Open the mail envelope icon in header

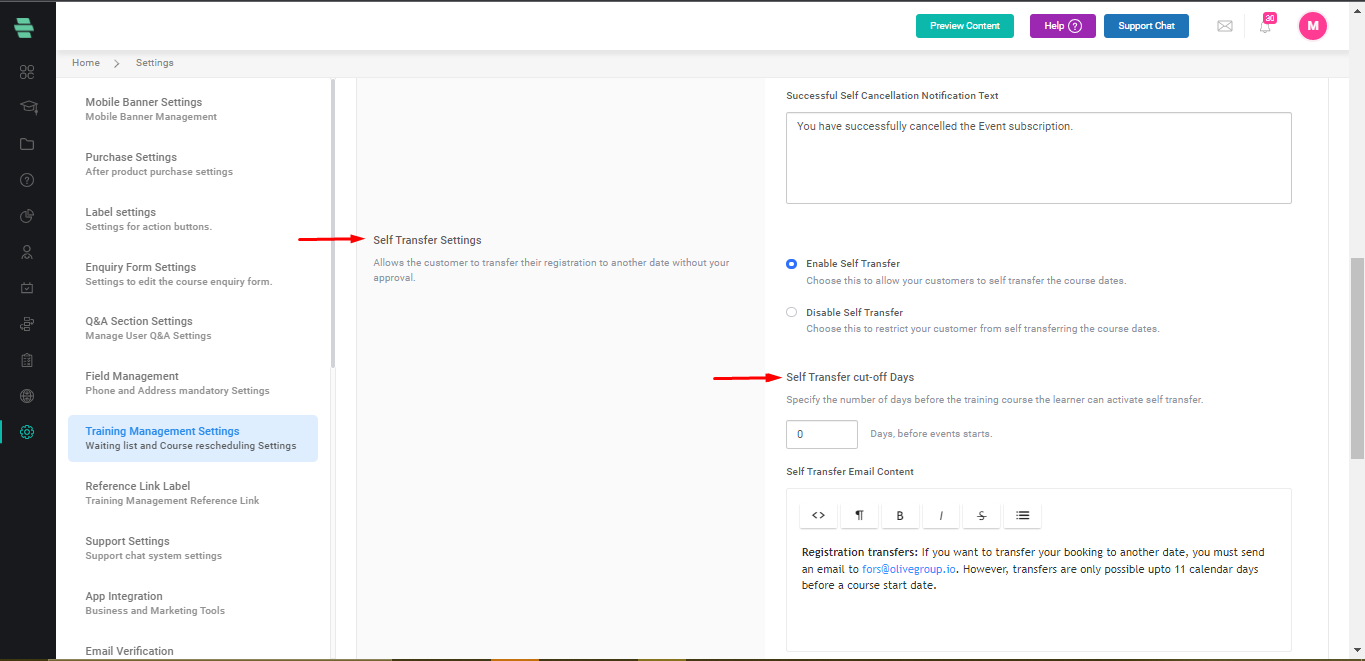1225,26
